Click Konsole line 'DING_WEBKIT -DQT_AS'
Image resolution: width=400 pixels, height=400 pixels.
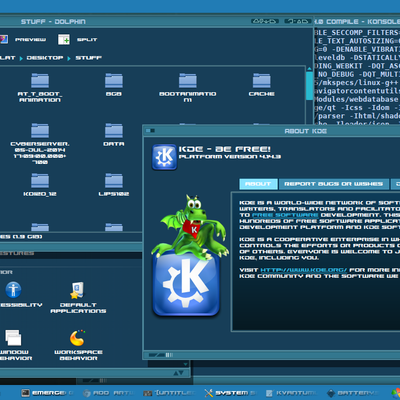[357, 66]
